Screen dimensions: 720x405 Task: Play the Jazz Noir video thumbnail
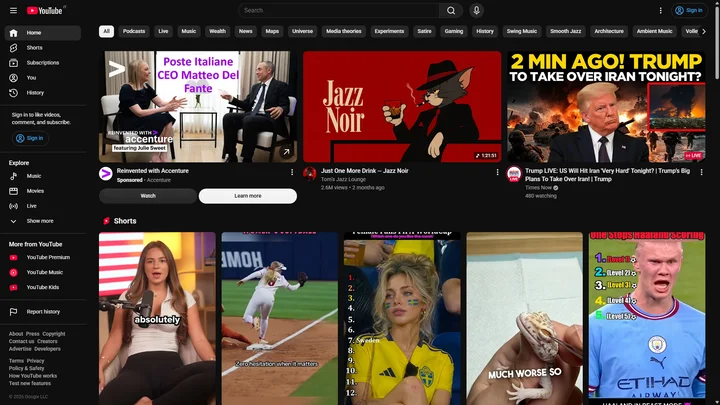402,107
